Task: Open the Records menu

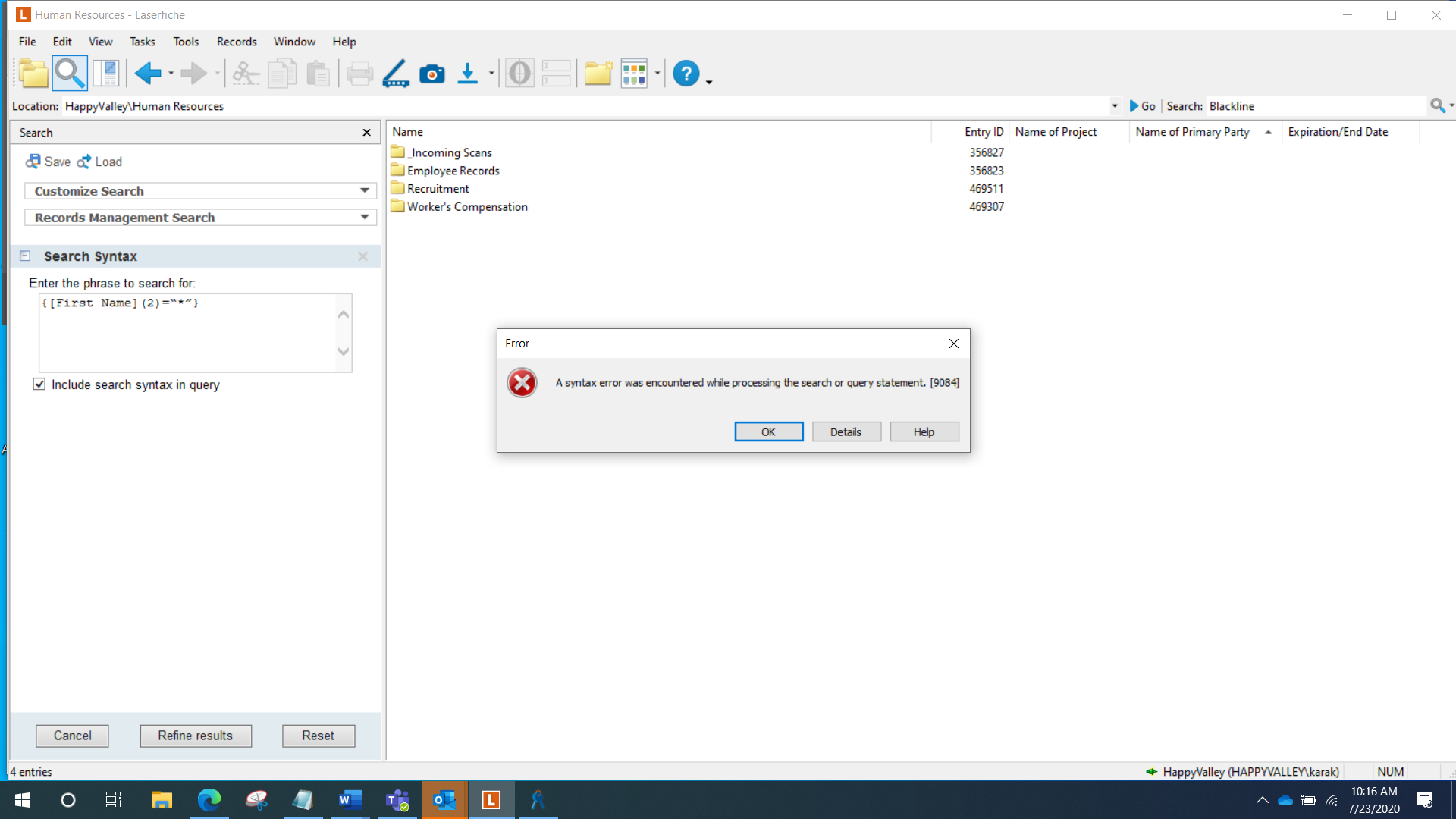Action: (x=236, y=42)
